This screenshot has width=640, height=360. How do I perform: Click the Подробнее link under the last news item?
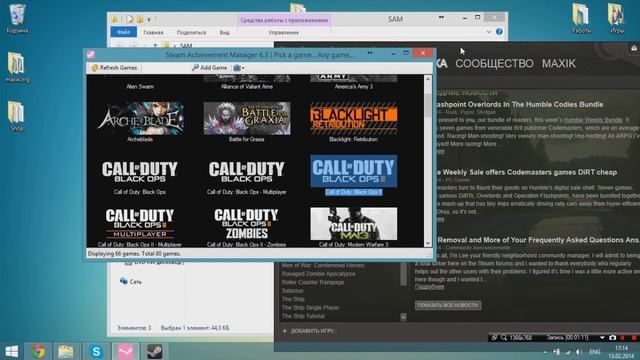tap(429, 287)
